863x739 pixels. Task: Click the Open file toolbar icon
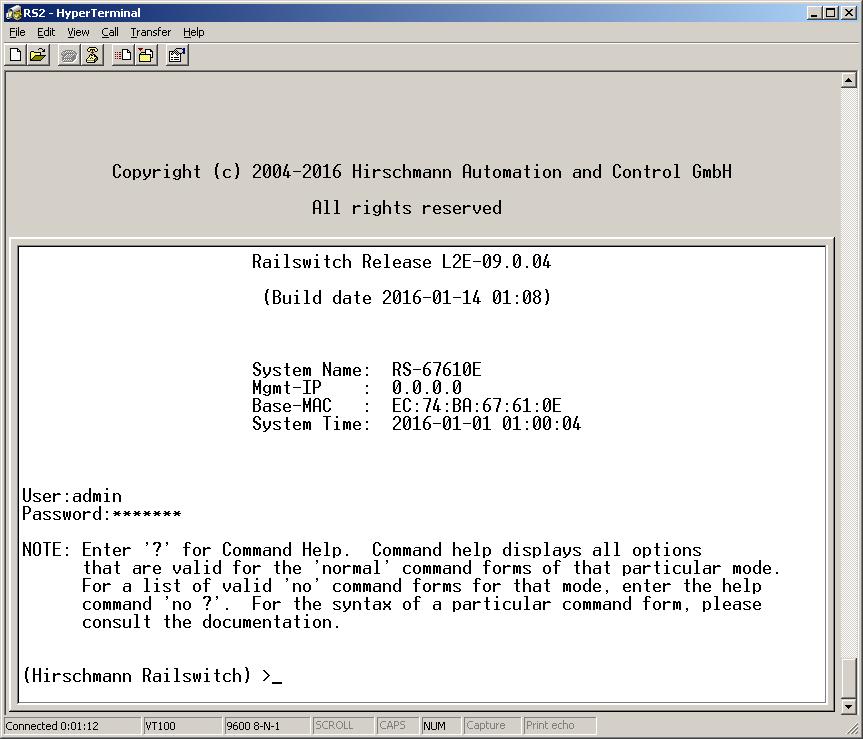[37, 56]
